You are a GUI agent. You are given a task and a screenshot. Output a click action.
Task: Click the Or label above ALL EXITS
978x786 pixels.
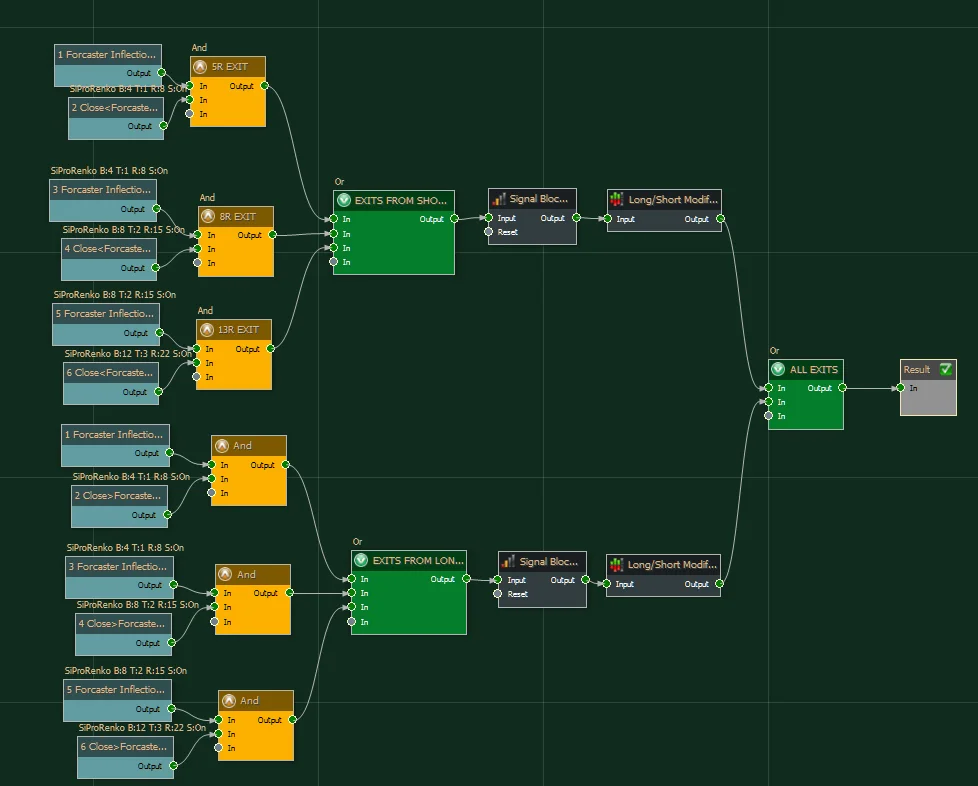click(x=774, y=351)
